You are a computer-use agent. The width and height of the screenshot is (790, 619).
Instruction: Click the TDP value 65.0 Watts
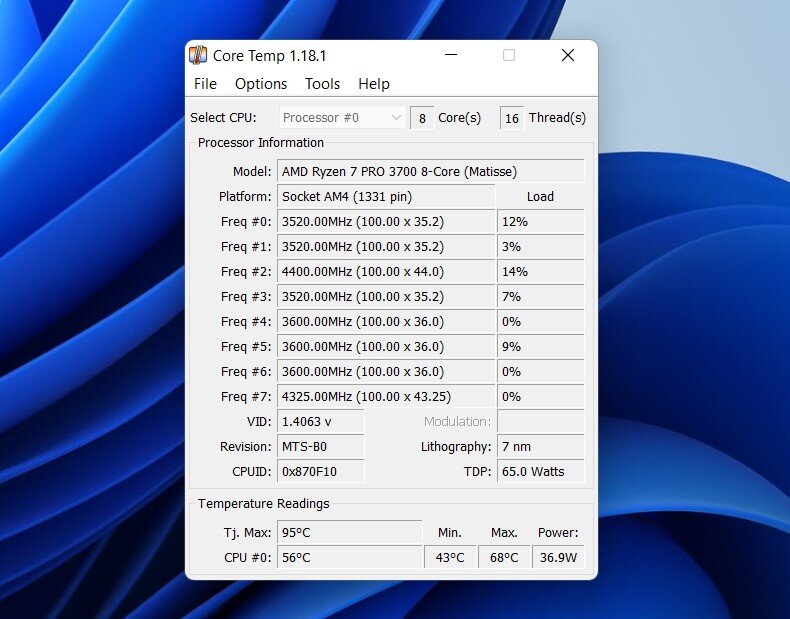541,471
